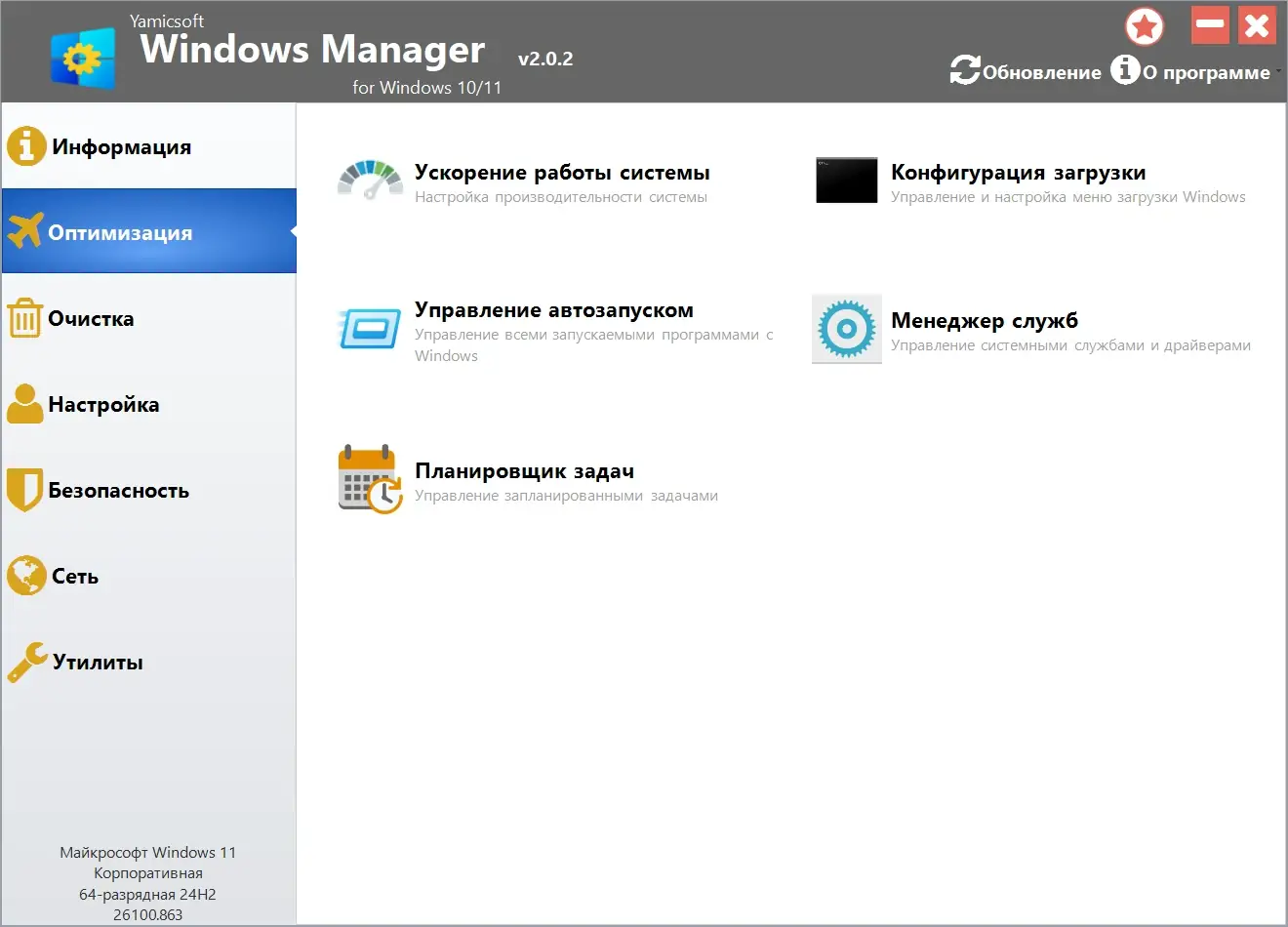Click the Windows Manager logo icon
This screenshot has height=927, width=1288.
coord(84,58)
